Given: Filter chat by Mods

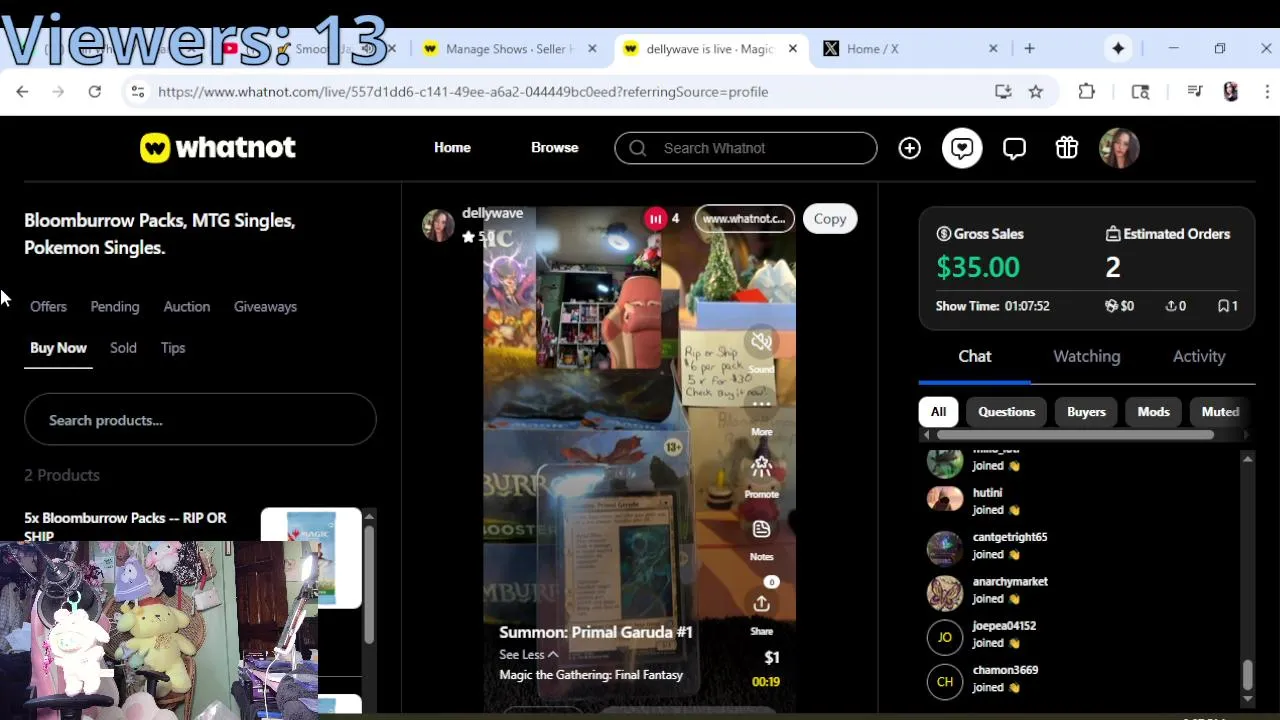Looking at the screenshot, I should (x=1153, y=412).
